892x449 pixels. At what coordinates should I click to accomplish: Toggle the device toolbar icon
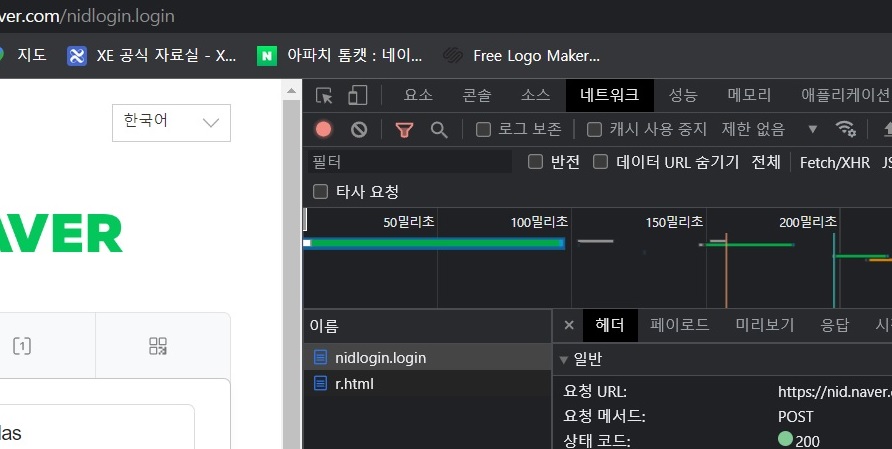point(357,95)
